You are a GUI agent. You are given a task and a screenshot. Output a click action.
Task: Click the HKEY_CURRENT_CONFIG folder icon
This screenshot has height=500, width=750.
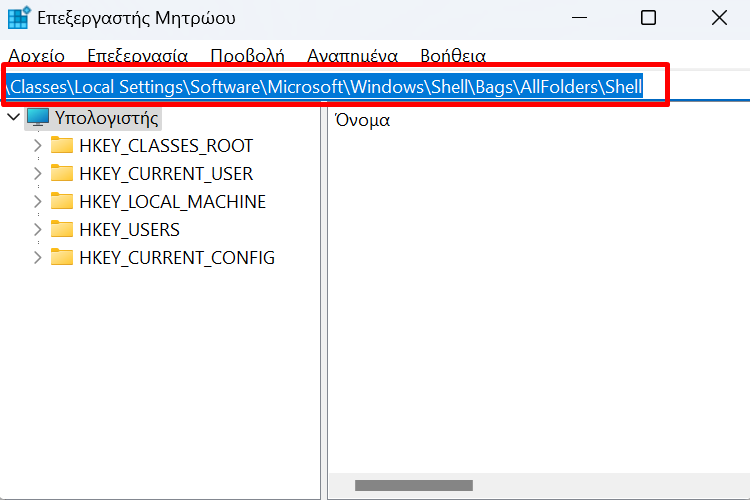[x=62, y=257]
